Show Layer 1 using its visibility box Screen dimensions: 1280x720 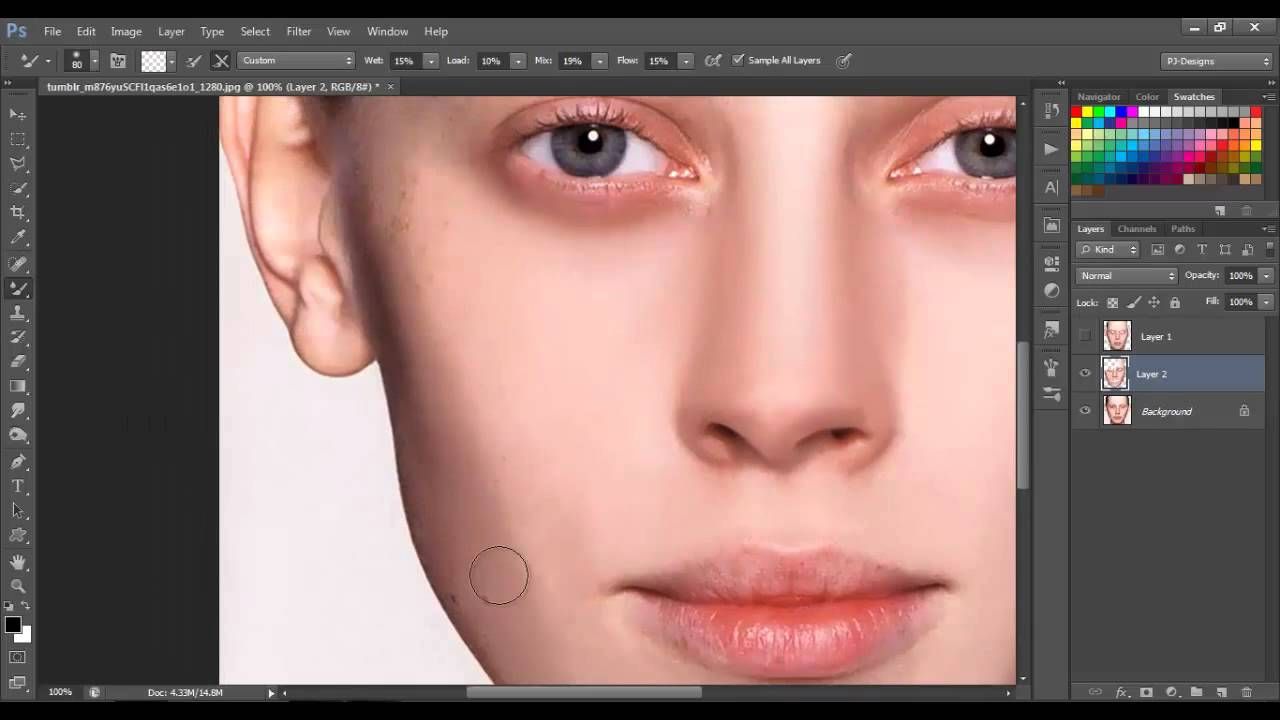pos(1085,336)
